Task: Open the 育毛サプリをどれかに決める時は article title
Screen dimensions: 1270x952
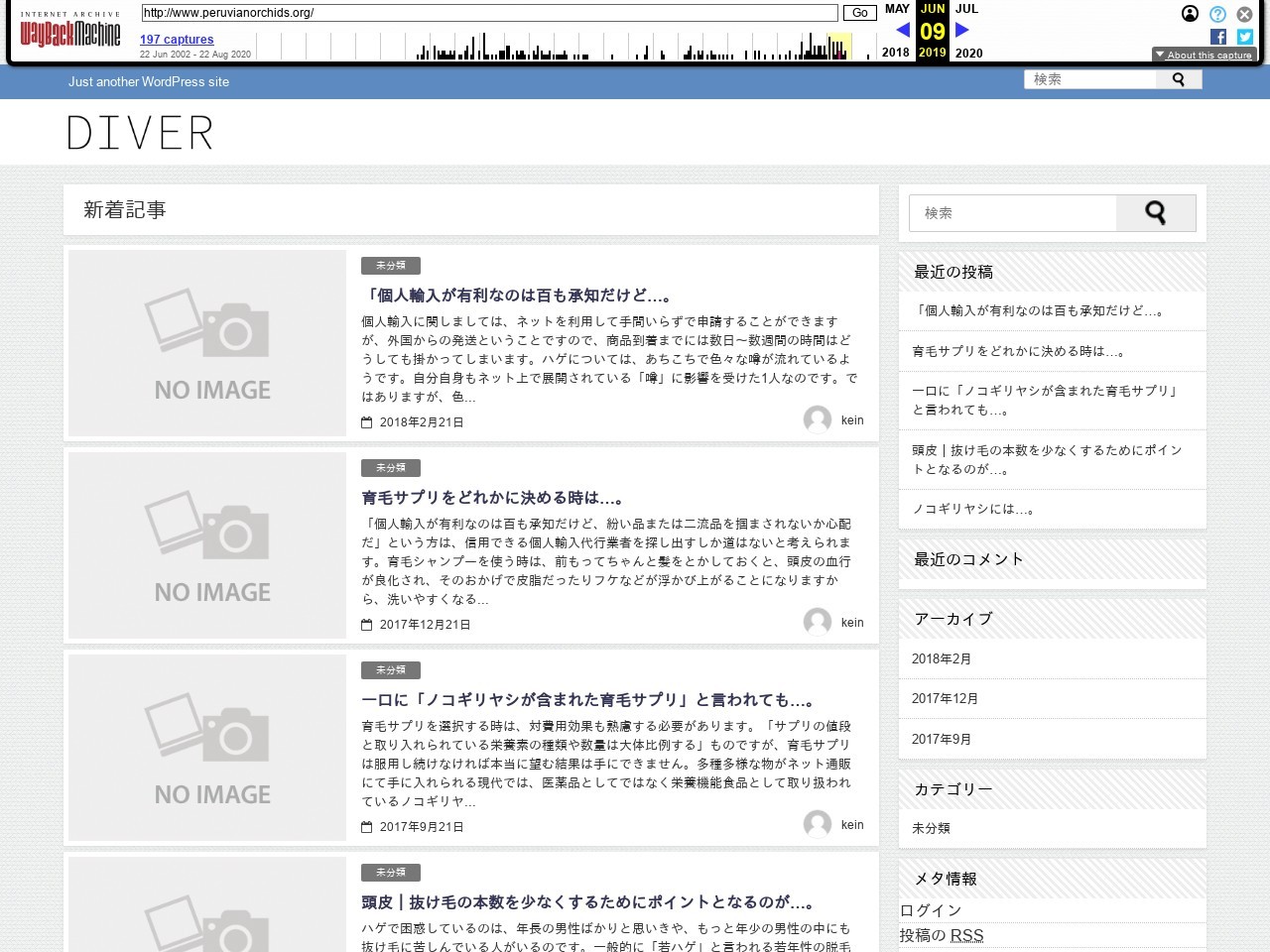Action: (x=492, y=498)
